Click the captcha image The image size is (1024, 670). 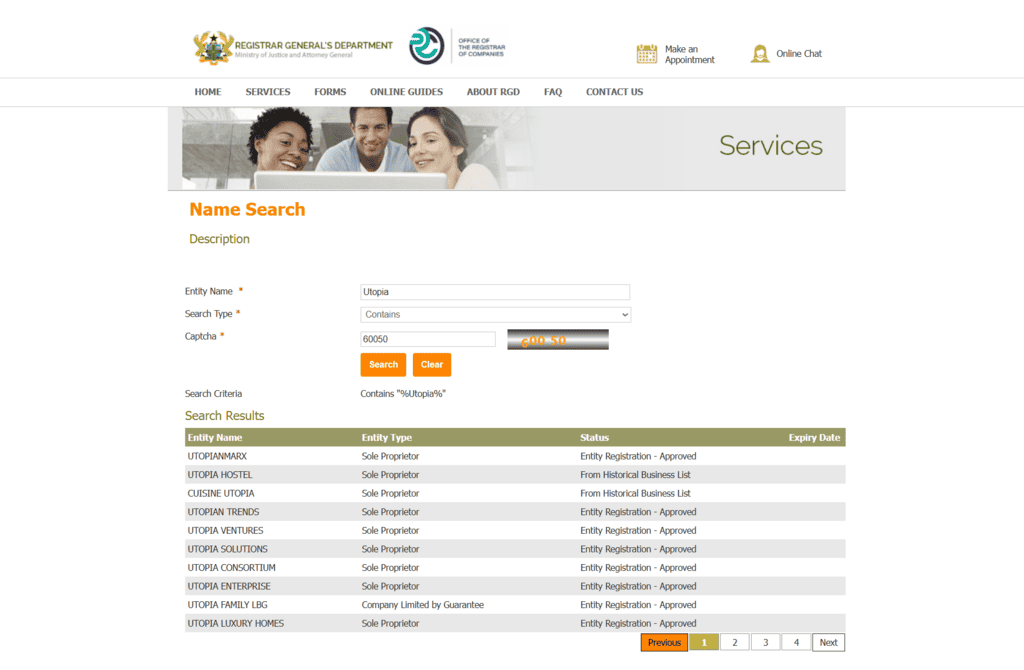point(557,340)
